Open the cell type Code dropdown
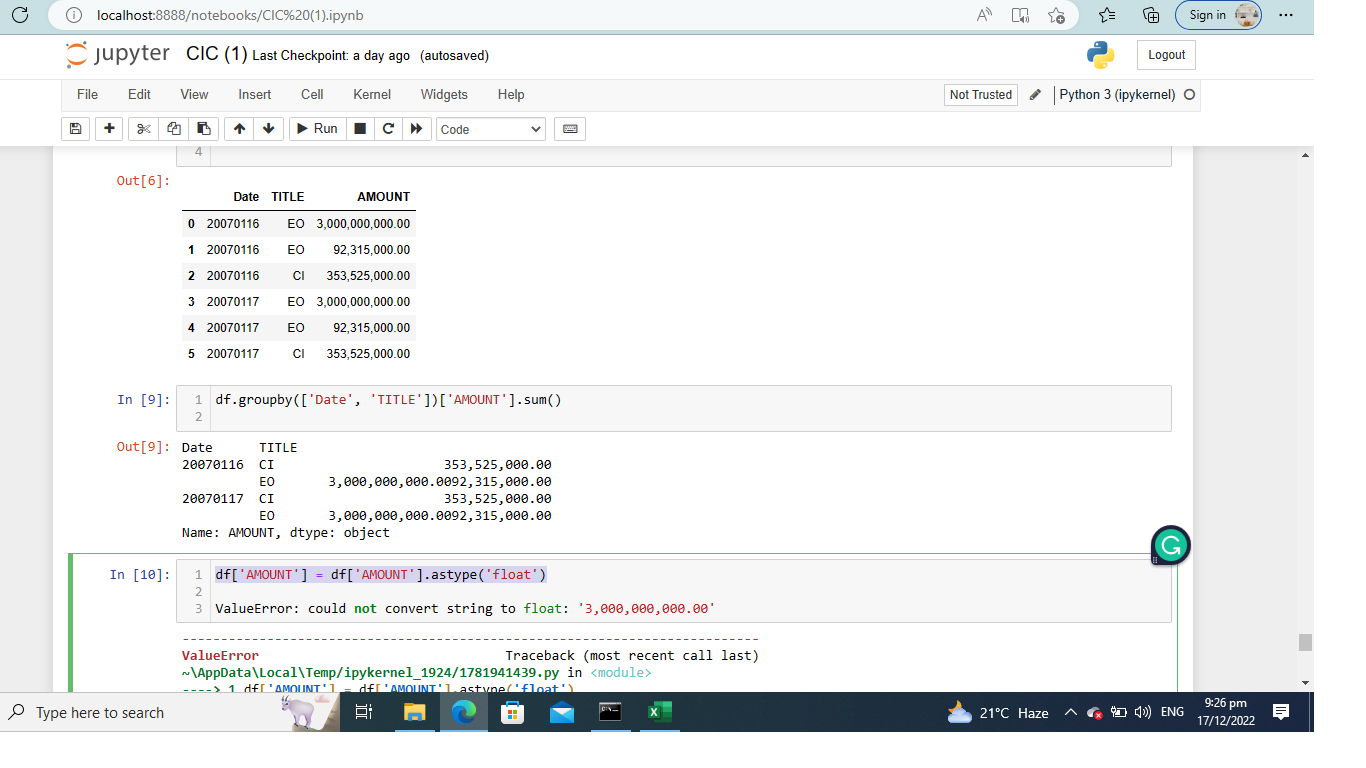The image size is (1366, 768). point(491,129)
